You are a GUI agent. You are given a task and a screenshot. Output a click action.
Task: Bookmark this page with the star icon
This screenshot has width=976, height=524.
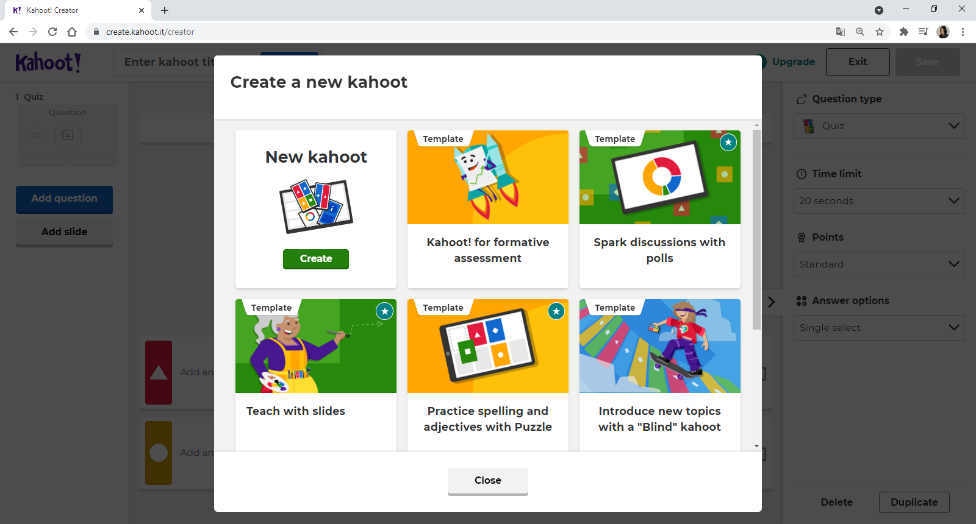click(880, 32)
